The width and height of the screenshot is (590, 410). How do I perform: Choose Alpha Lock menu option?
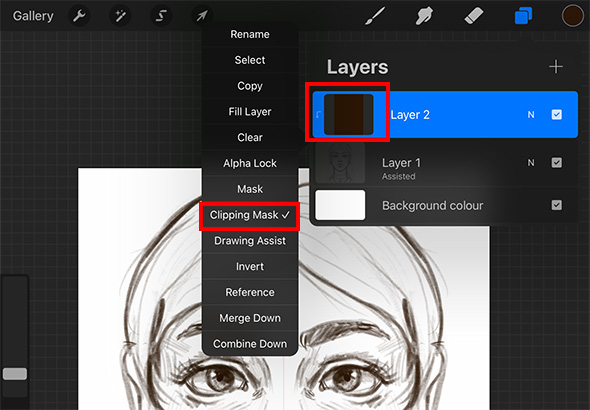[x=250, y=163]
